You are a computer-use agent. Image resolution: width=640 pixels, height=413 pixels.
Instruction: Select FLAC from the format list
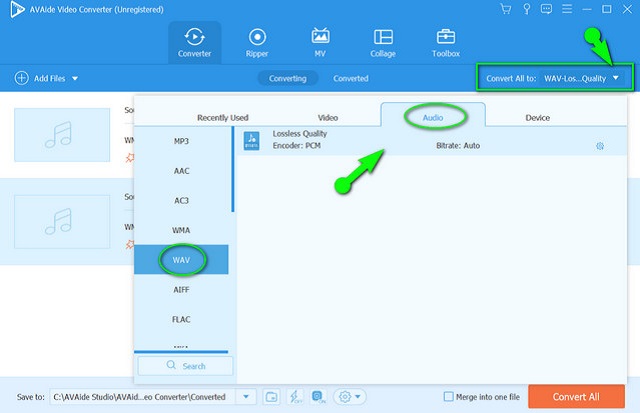pos(181,320)
